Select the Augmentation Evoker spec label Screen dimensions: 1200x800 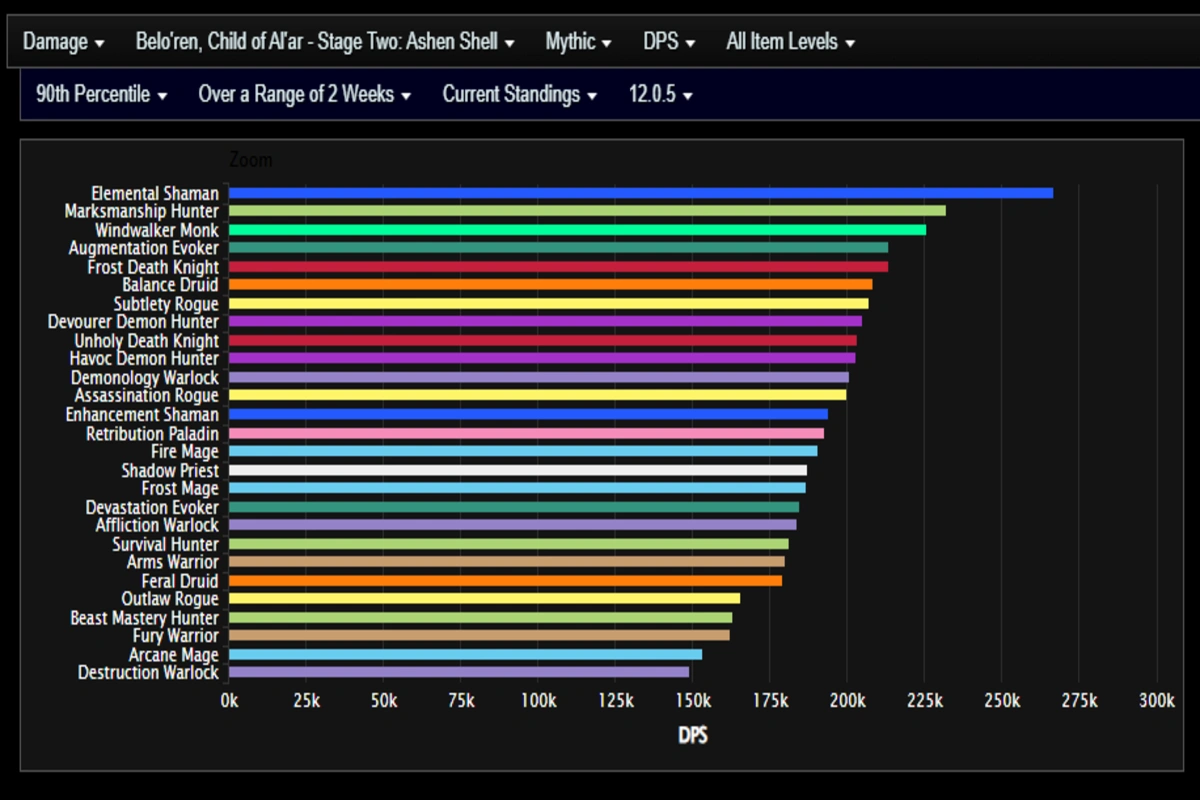[x=144, y=248]
